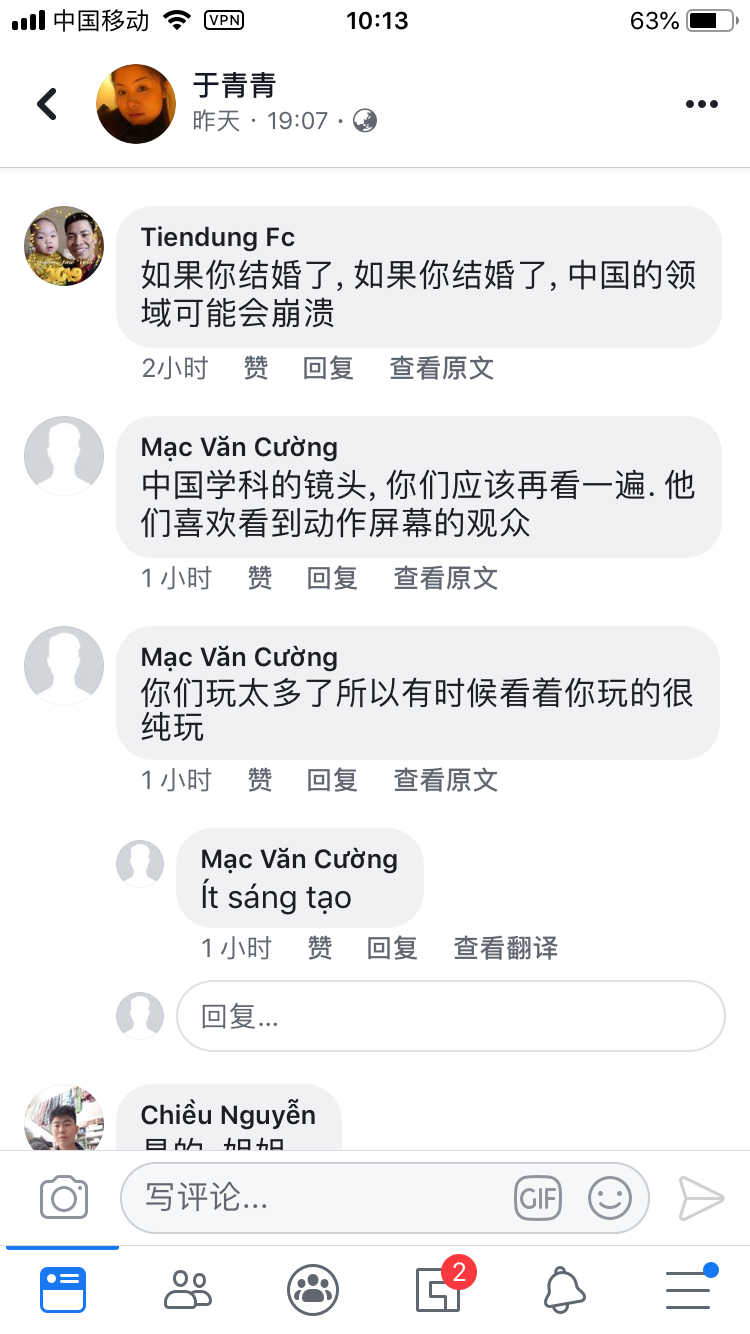Like Tiendung Fc's comment with 赞
Image resolution: width=750 pixels, height=1334 pixels.
point(256,368)
